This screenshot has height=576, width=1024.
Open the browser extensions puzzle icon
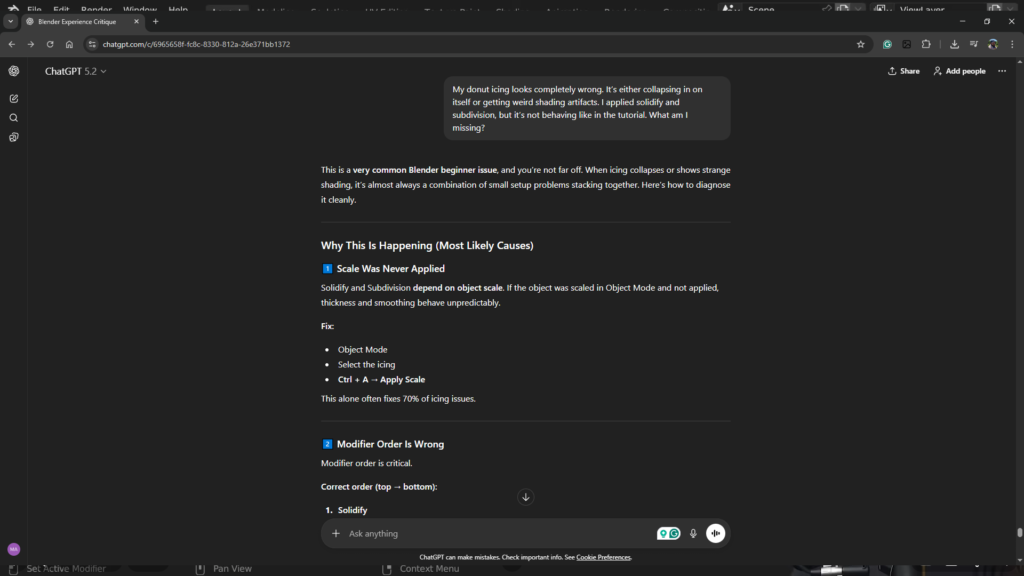[x=926, y=44]
